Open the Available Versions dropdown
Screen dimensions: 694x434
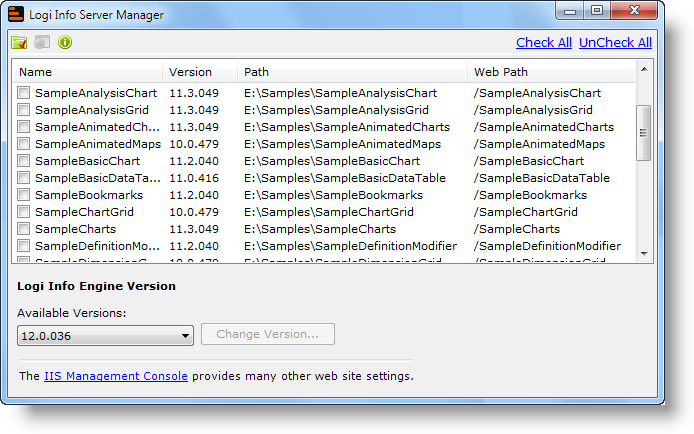tap(105, 336)
